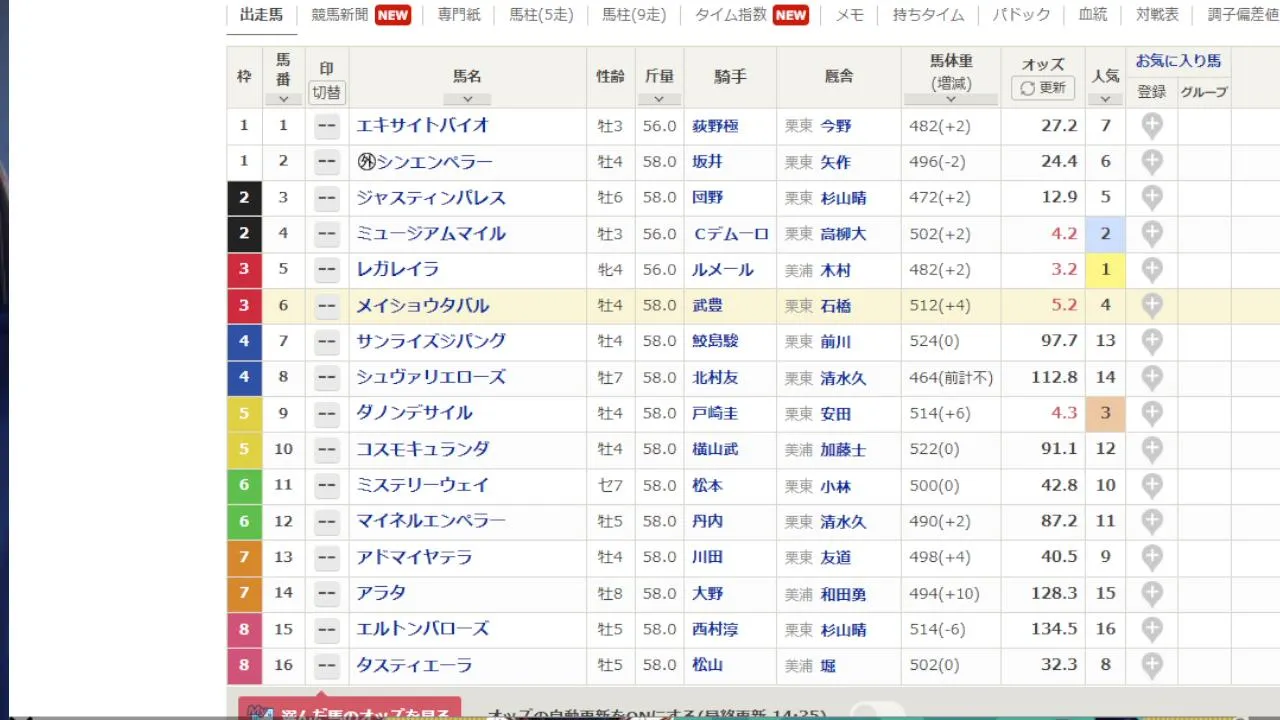Add アラタ to favorites with plus icon
Screen dimensions: 1280x720
(x=1152, y=594)
